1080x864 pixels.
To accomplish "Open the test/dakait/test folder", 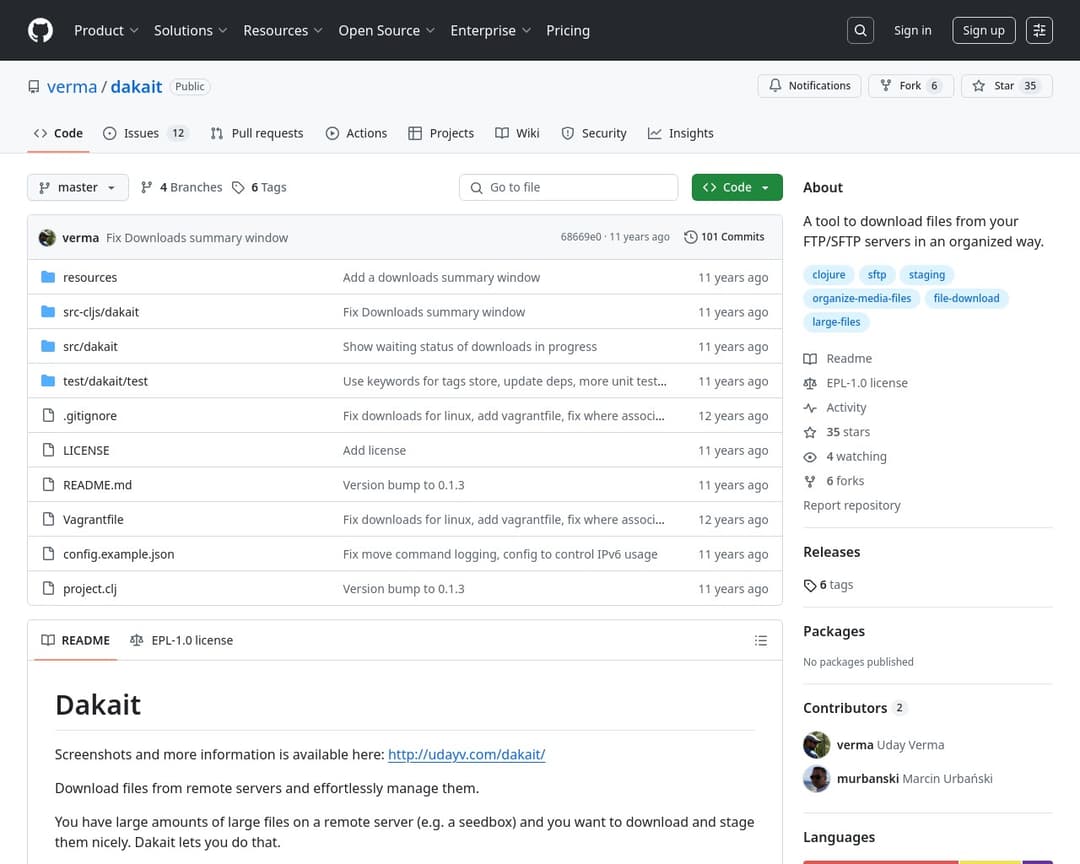I will click(105, 381).
